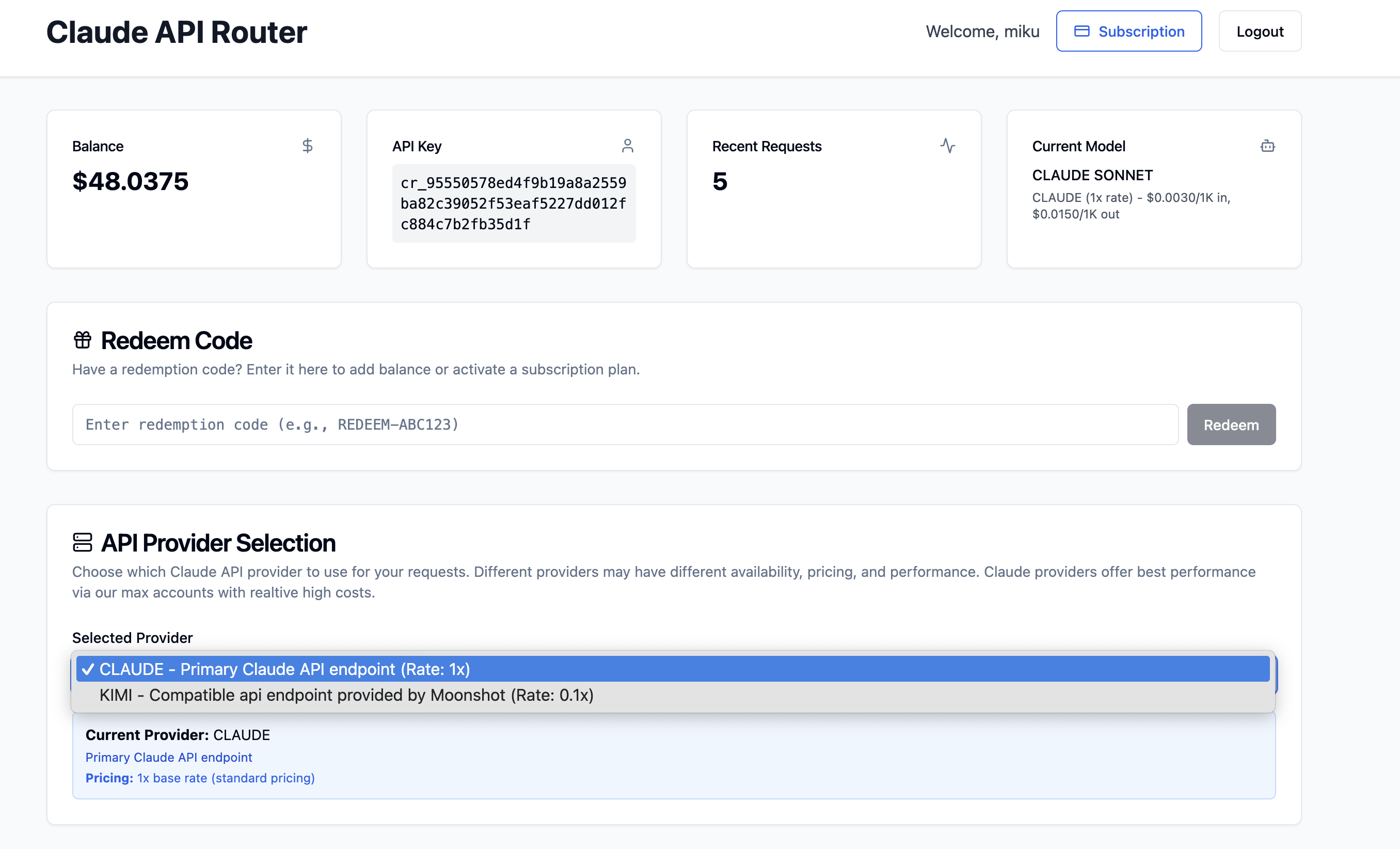Select the CLAUDE Primary endpoint option
The image size is (1400, 849).
[673, 669]
